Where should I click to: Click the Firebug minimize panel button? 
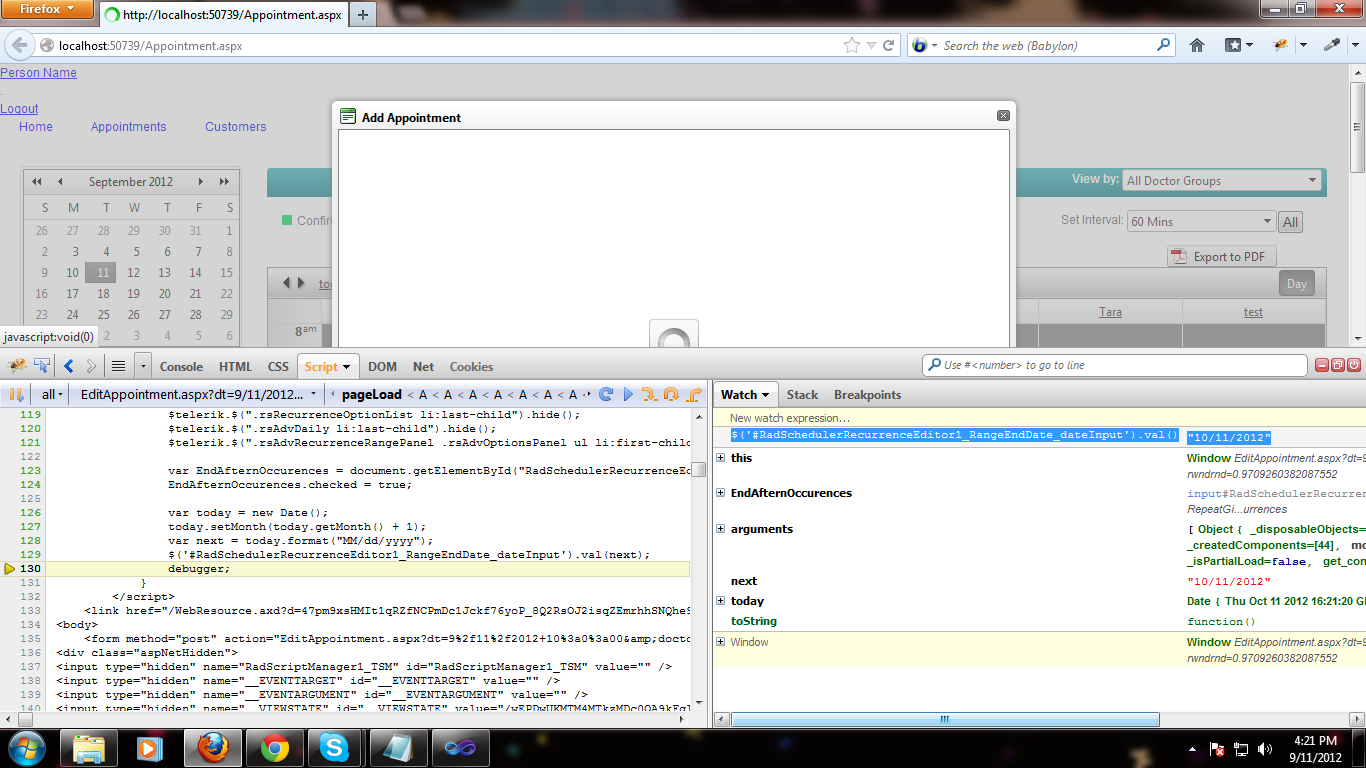pos(1322,365)
